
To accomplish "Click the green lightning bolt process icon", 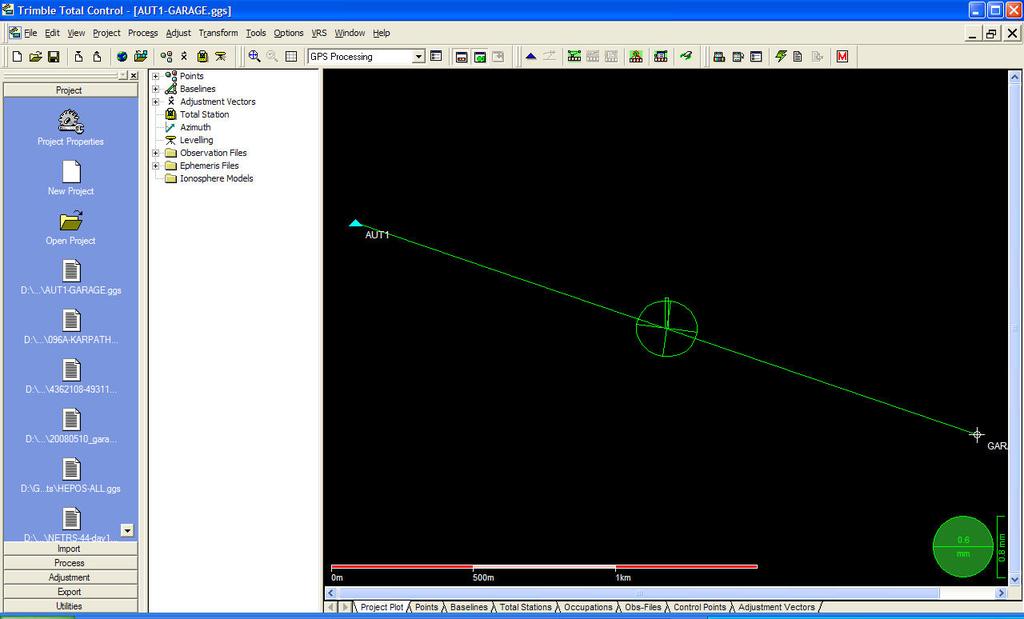I will [780, 57].
